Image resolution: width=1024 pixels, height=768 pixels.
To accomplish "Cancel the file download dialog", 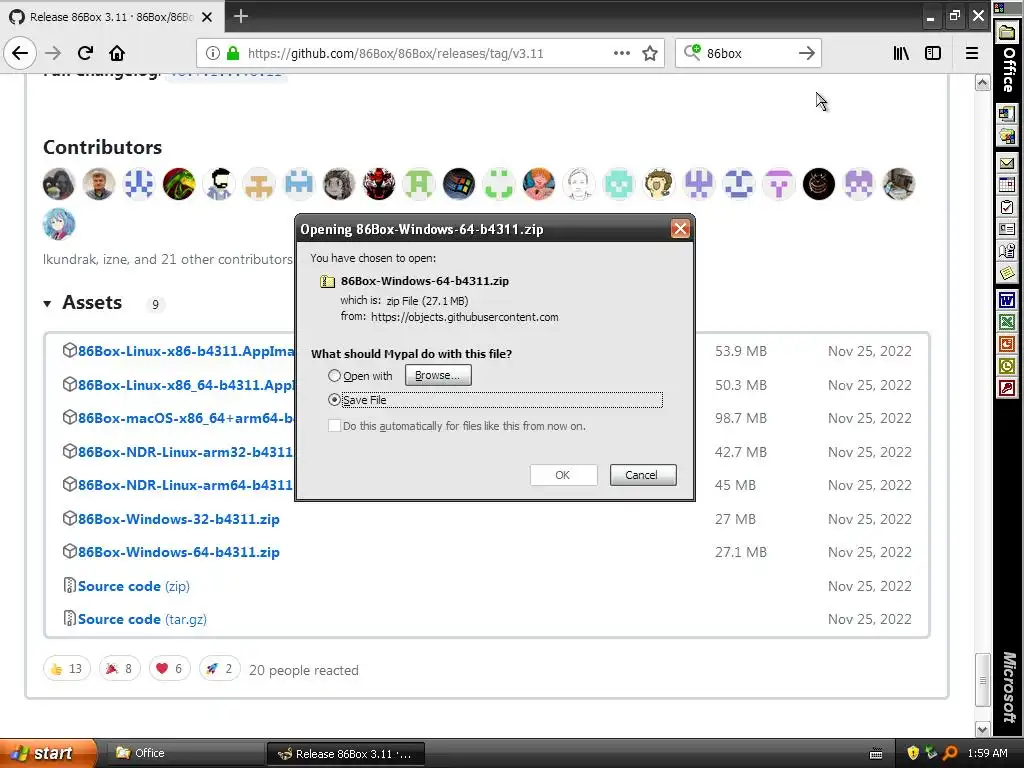I will tap(643, 475).
